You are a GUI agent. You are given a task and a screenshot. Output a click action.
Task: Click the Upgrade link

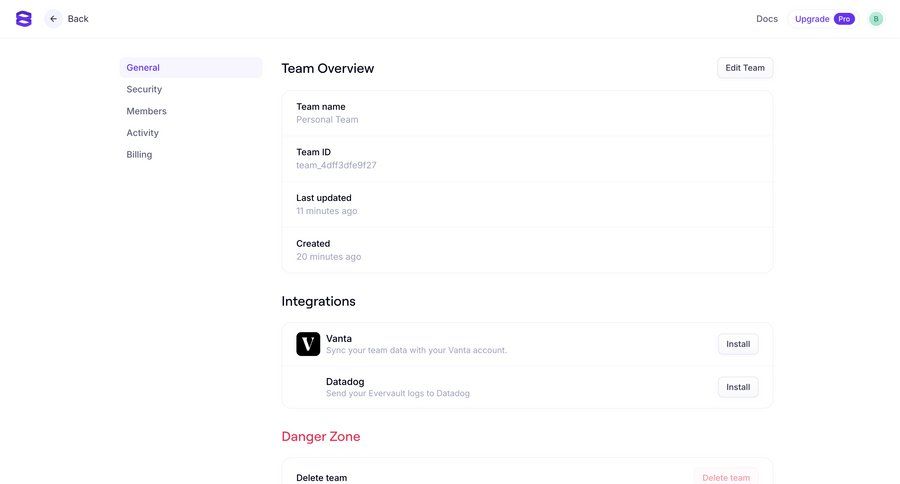812,19
